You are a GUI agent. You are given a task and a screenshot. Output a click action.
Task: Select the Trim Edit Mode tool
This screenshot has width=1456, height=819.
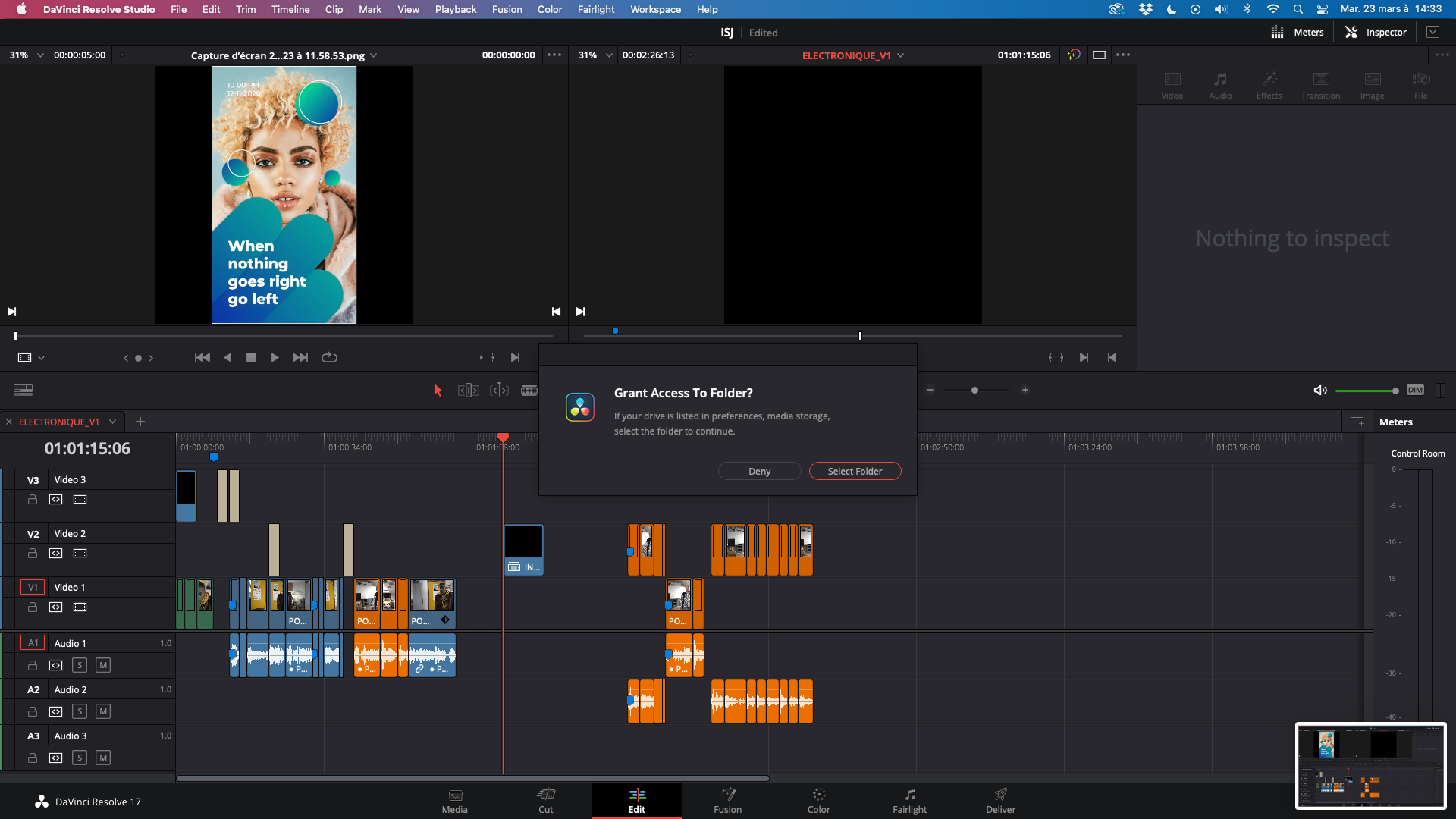468,390
